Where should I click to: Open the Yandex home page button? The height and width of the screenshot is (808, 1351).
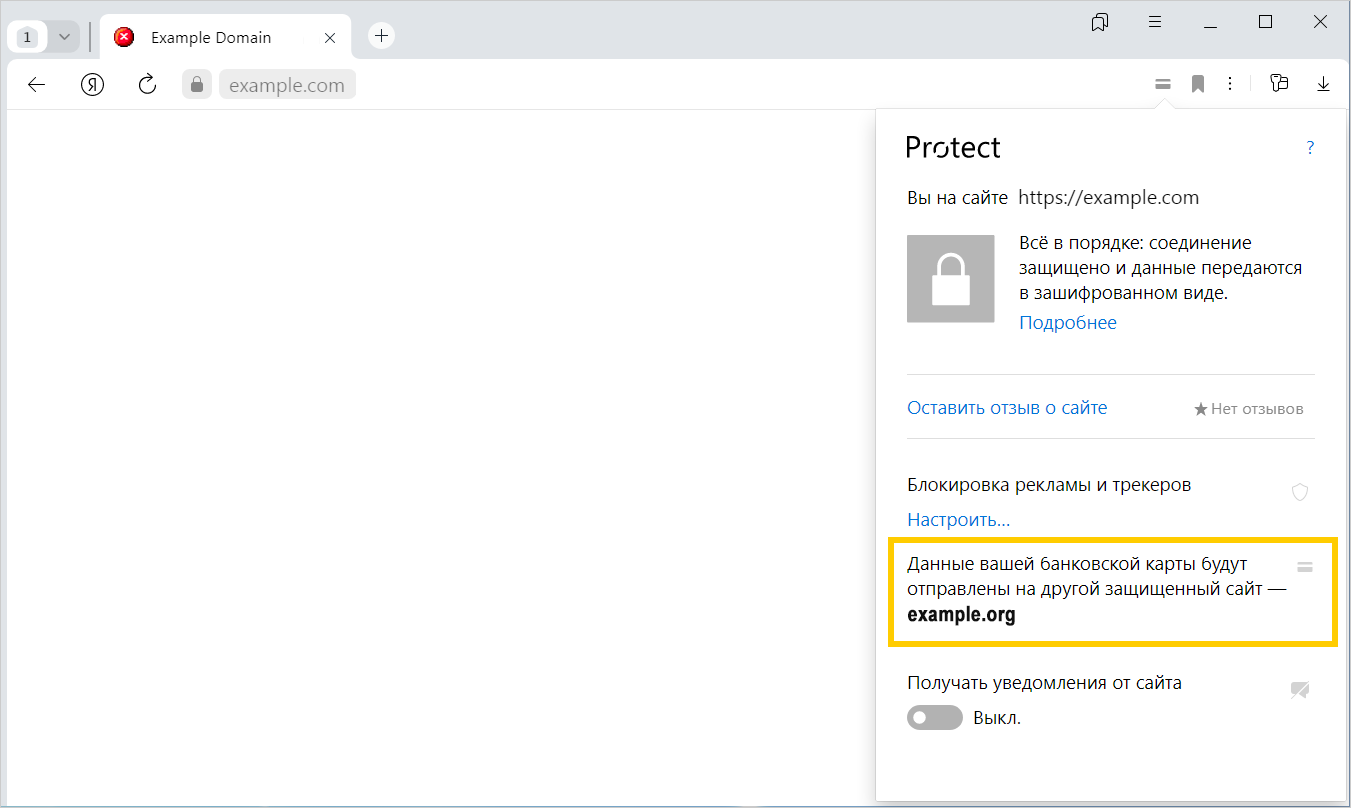point(93,85)
